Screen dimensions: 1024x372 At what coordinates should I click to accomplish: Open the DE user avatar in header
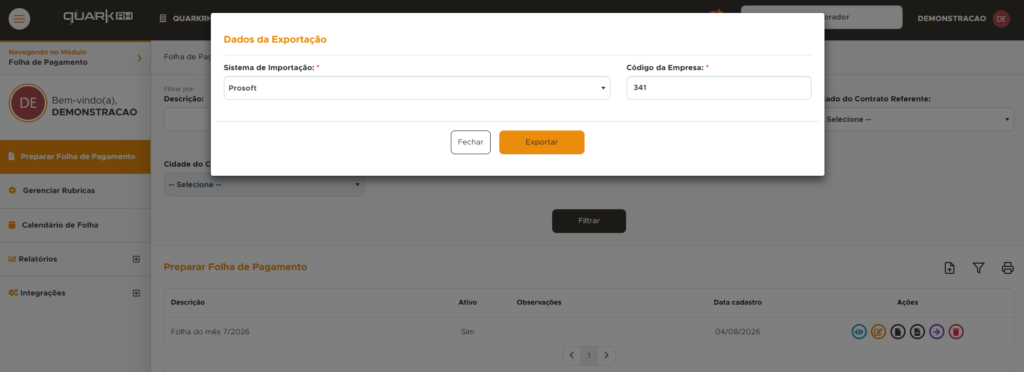[x=1001, y=18]
